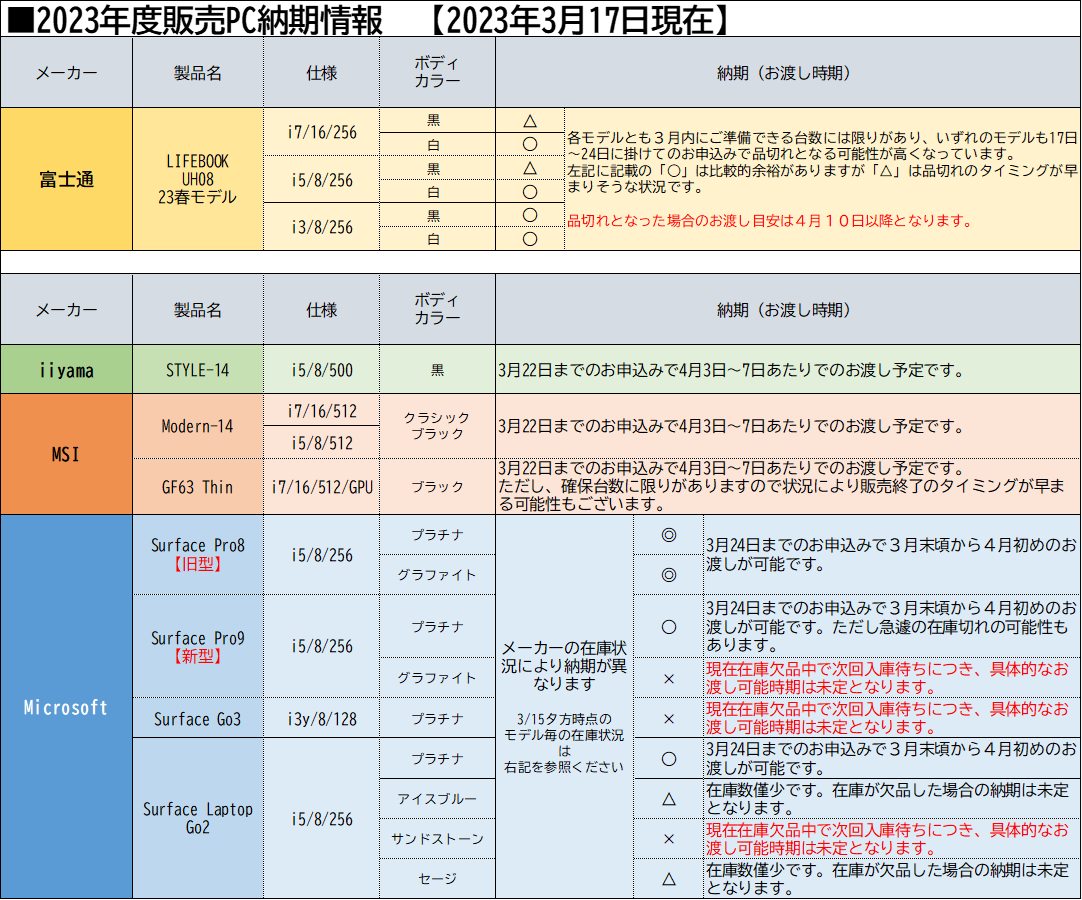Select the Surface Laptop Go2 product cell
Viewport: 1082px width, 900px height.
point(197,818)
